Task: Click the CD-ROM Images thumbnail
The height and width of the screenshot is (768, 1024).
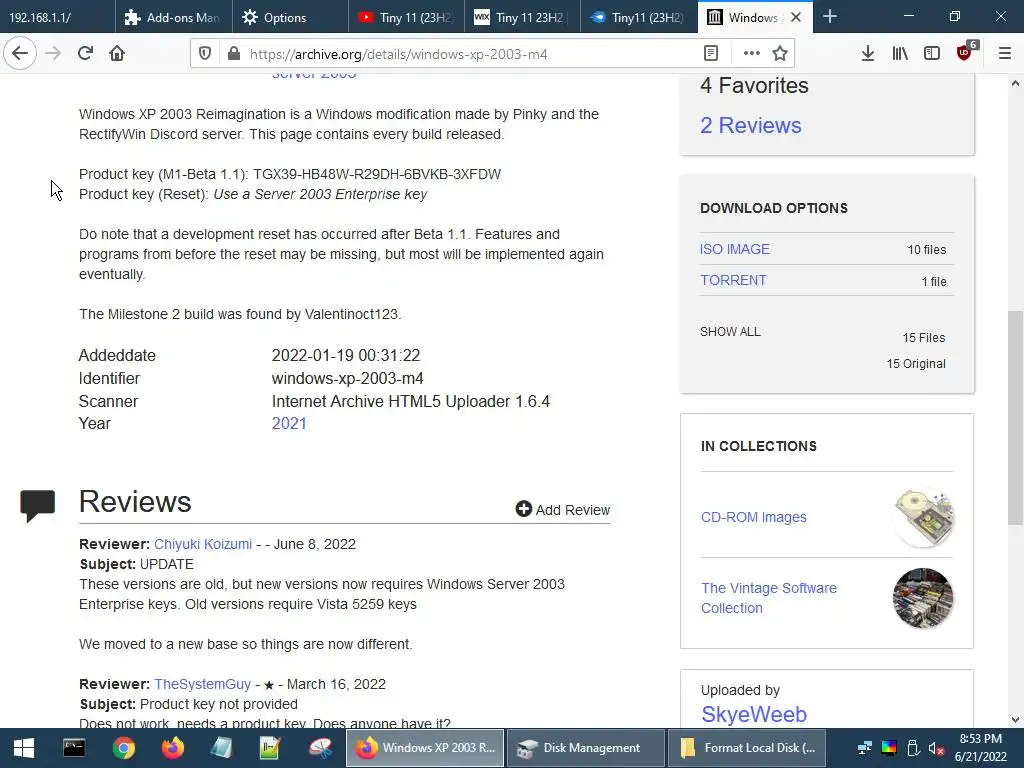Action: [923, 517]
